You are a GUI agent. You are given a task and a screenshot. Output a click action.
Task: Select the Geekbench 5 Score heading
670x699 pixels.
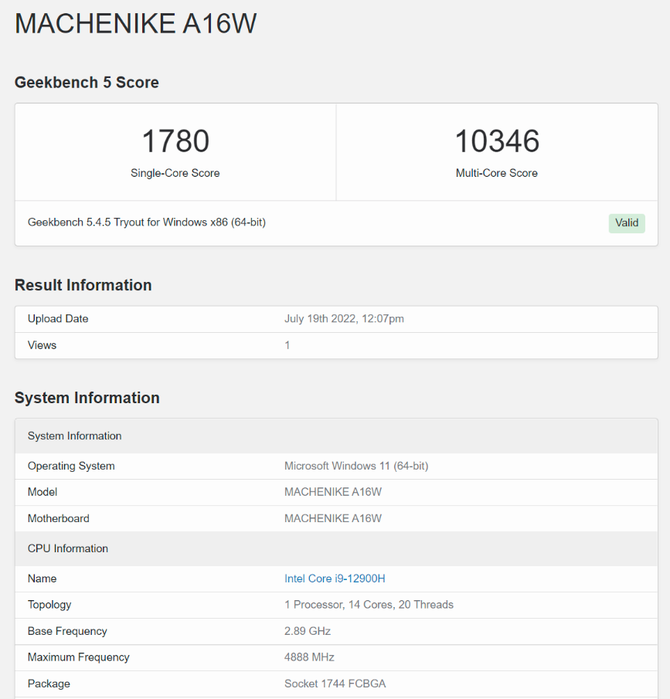tap(86, 82)
